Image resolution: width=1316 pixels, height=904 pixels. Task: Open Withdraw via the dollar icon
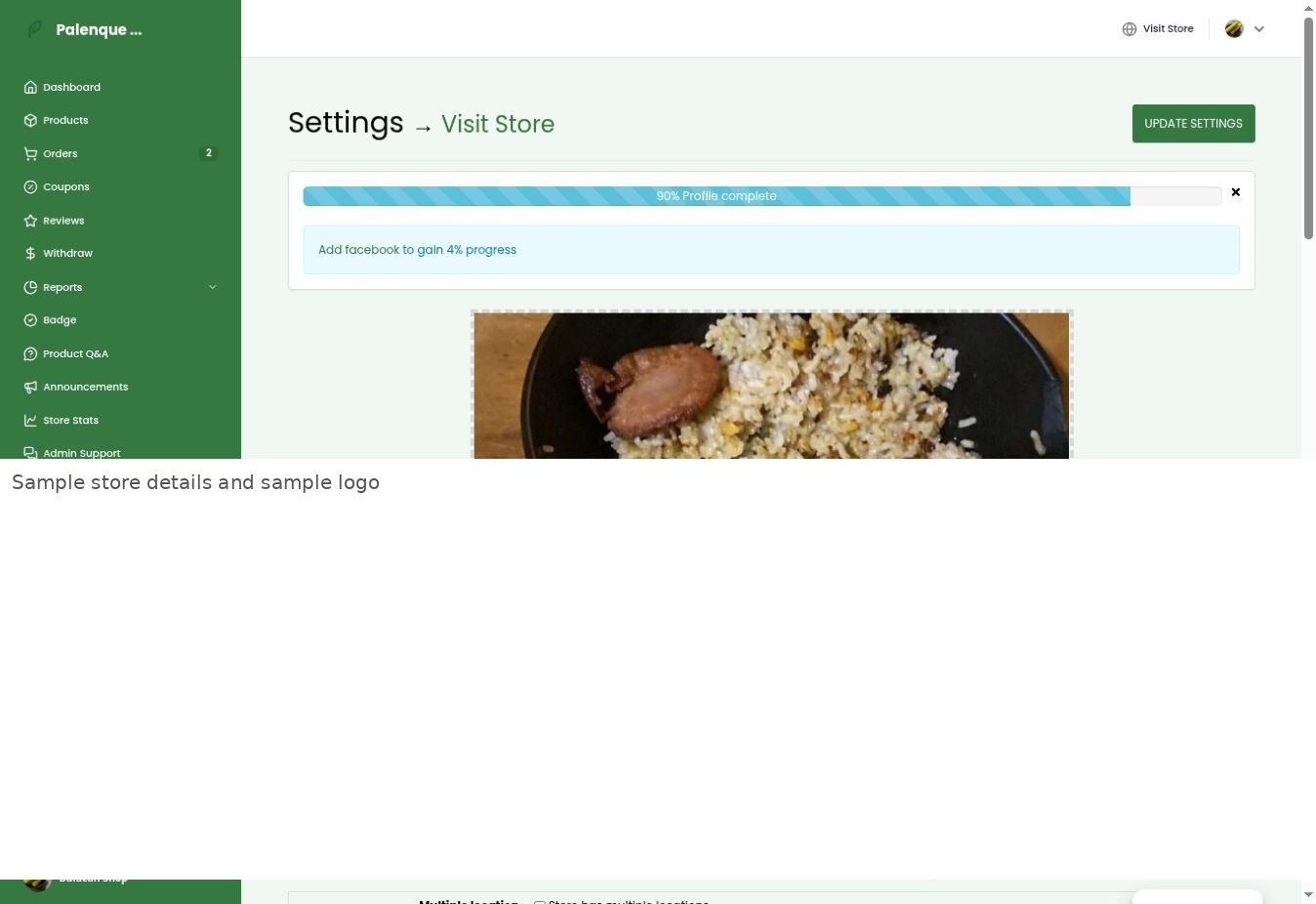(x=30, y=253)
